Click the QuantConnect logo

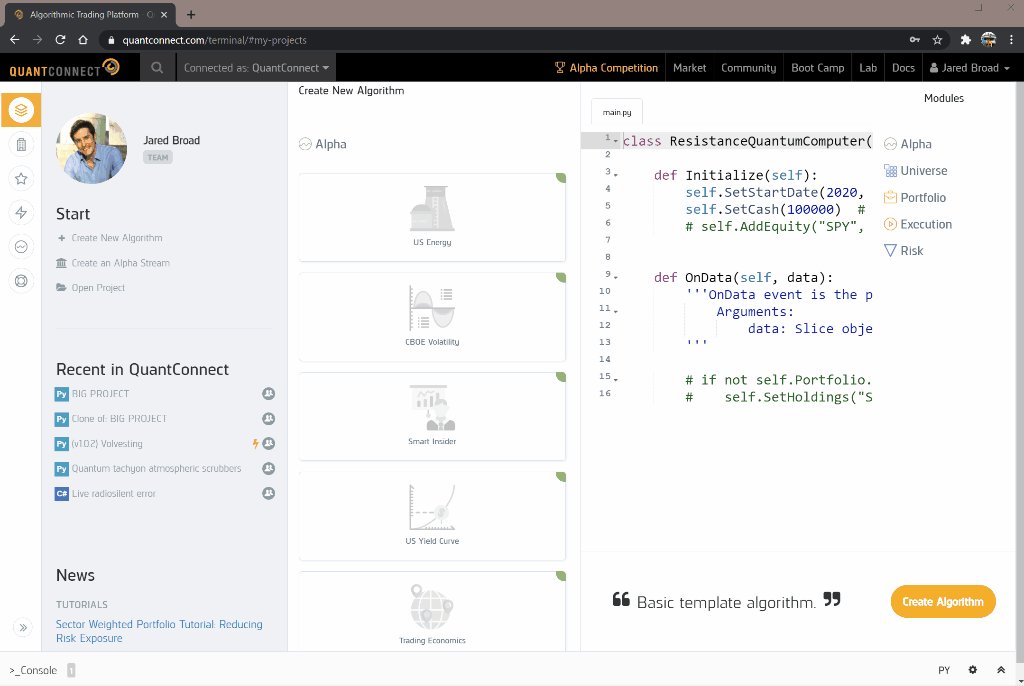click(65, 67)
